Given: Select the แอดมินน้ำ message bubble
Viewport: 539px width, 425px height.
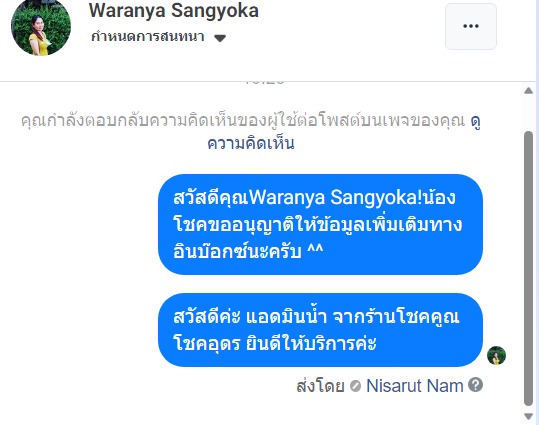Looking at the screenshot, I should 320,330.
